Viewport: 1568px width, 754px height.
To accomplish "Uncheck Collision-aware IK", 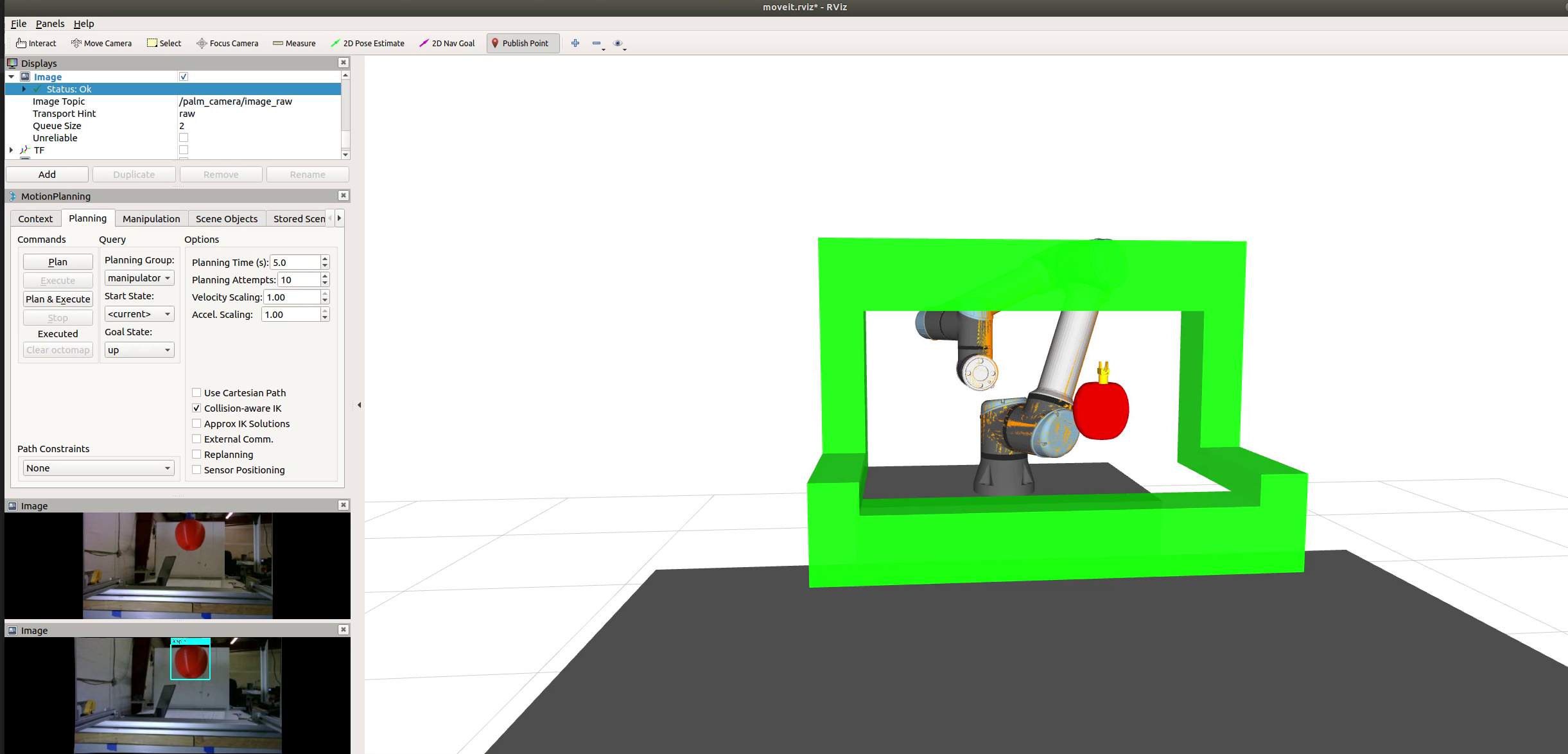I will (x=196, y=408).
